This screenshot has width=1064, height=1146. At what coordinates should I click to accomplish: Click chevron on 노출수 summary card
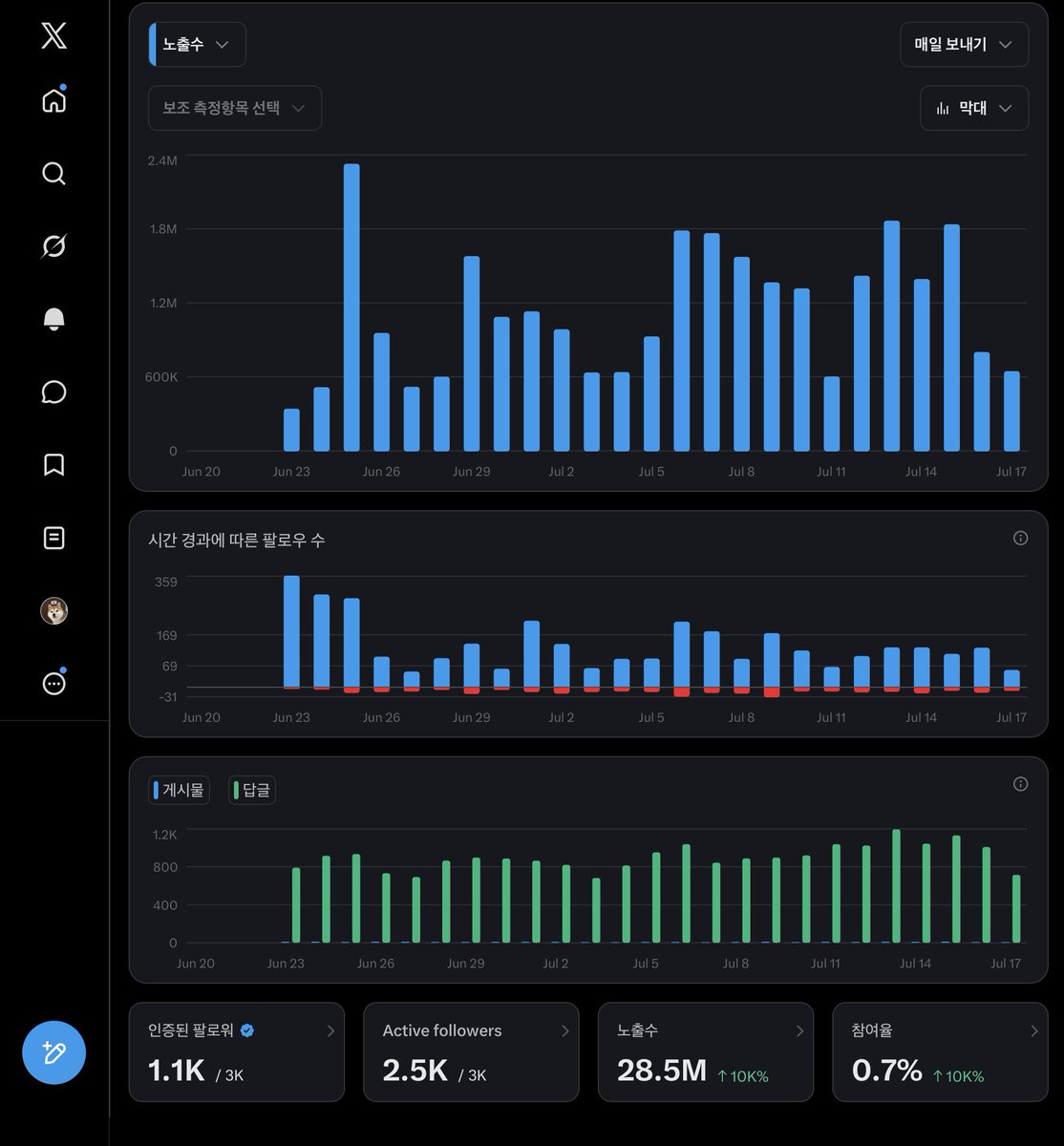coord(799,1030)
